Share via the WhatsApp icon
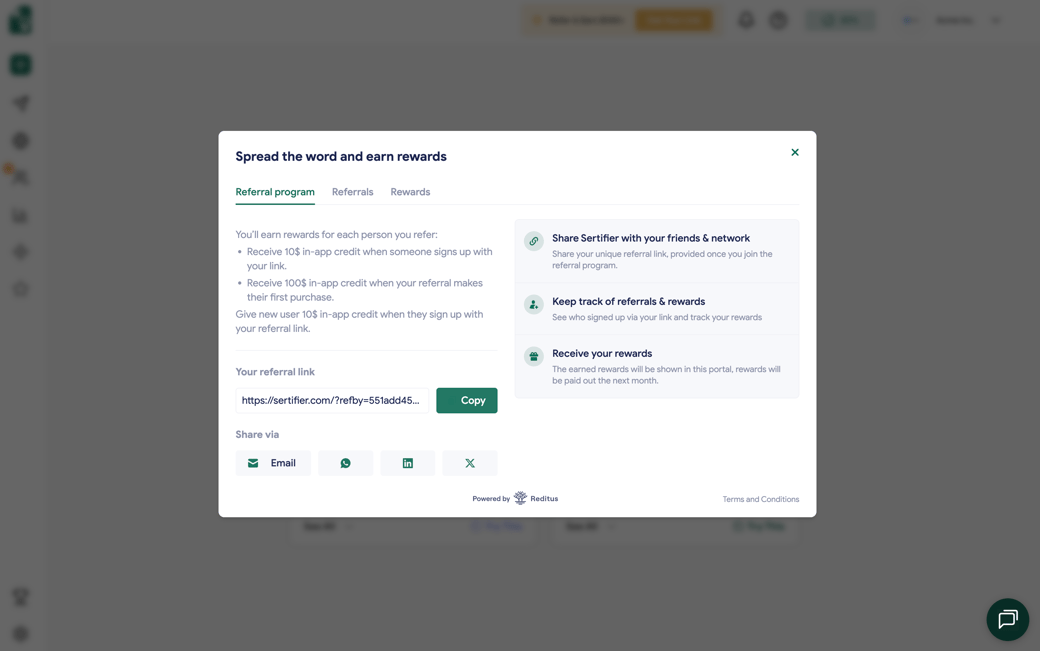Screen dimensions: 1040x651 (x=345, y=463)
